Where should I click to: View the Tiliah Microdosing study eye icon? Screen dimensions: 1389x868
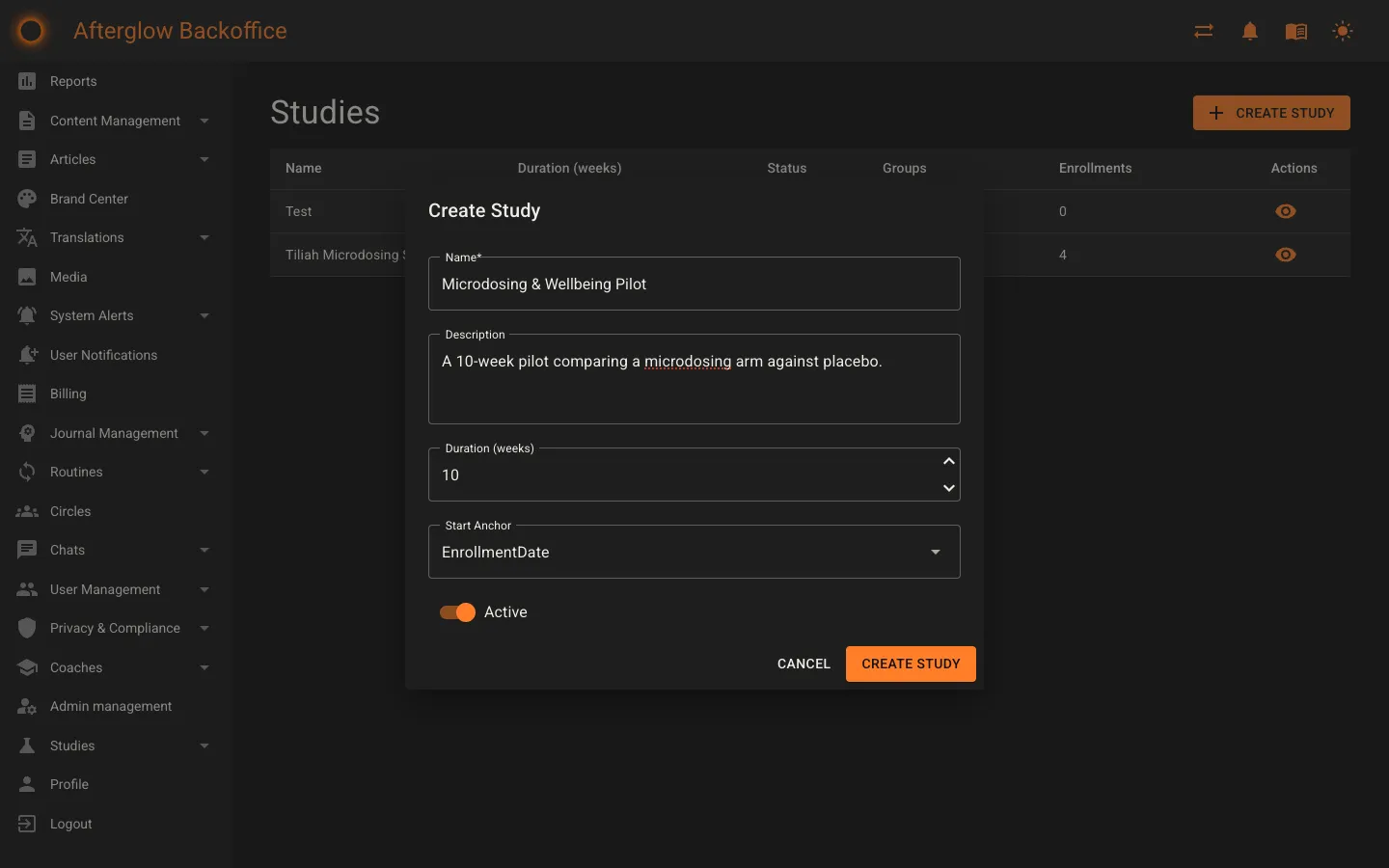click(x=1286, y=255)
